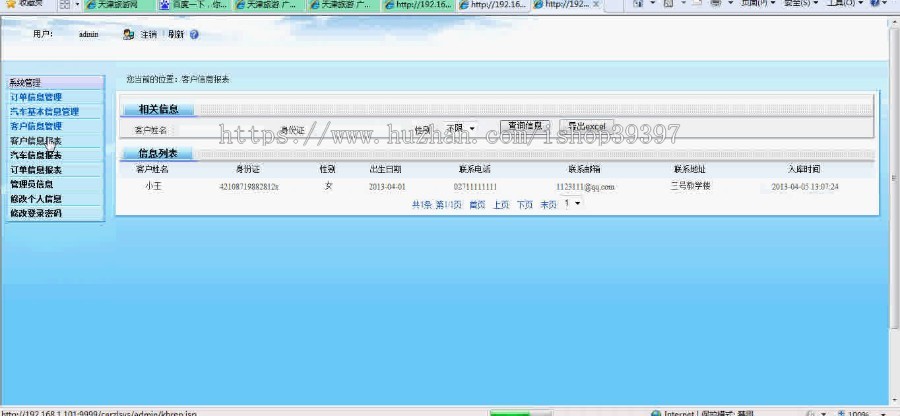Open 订单信息管理 in the sidebar
Screen dimensions: 900x416
click(x=36, y=97)
